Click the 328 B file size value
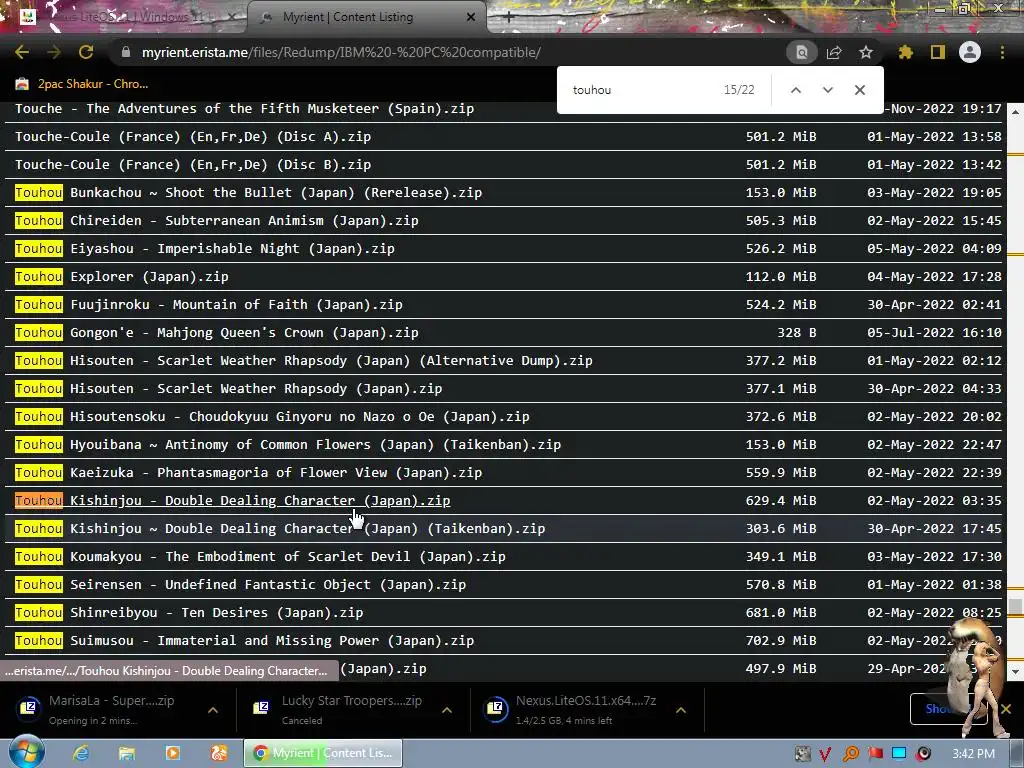1024x768 pixels. (x=797, y=333)
